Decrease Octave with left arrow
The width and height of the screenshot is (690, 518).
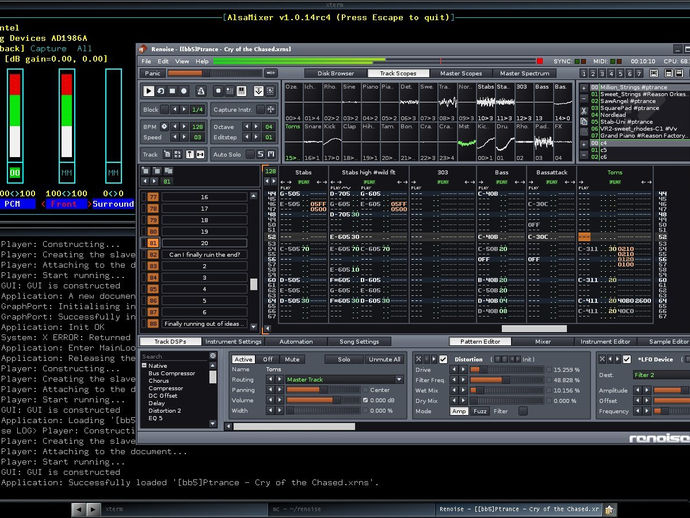click(246, 126)
